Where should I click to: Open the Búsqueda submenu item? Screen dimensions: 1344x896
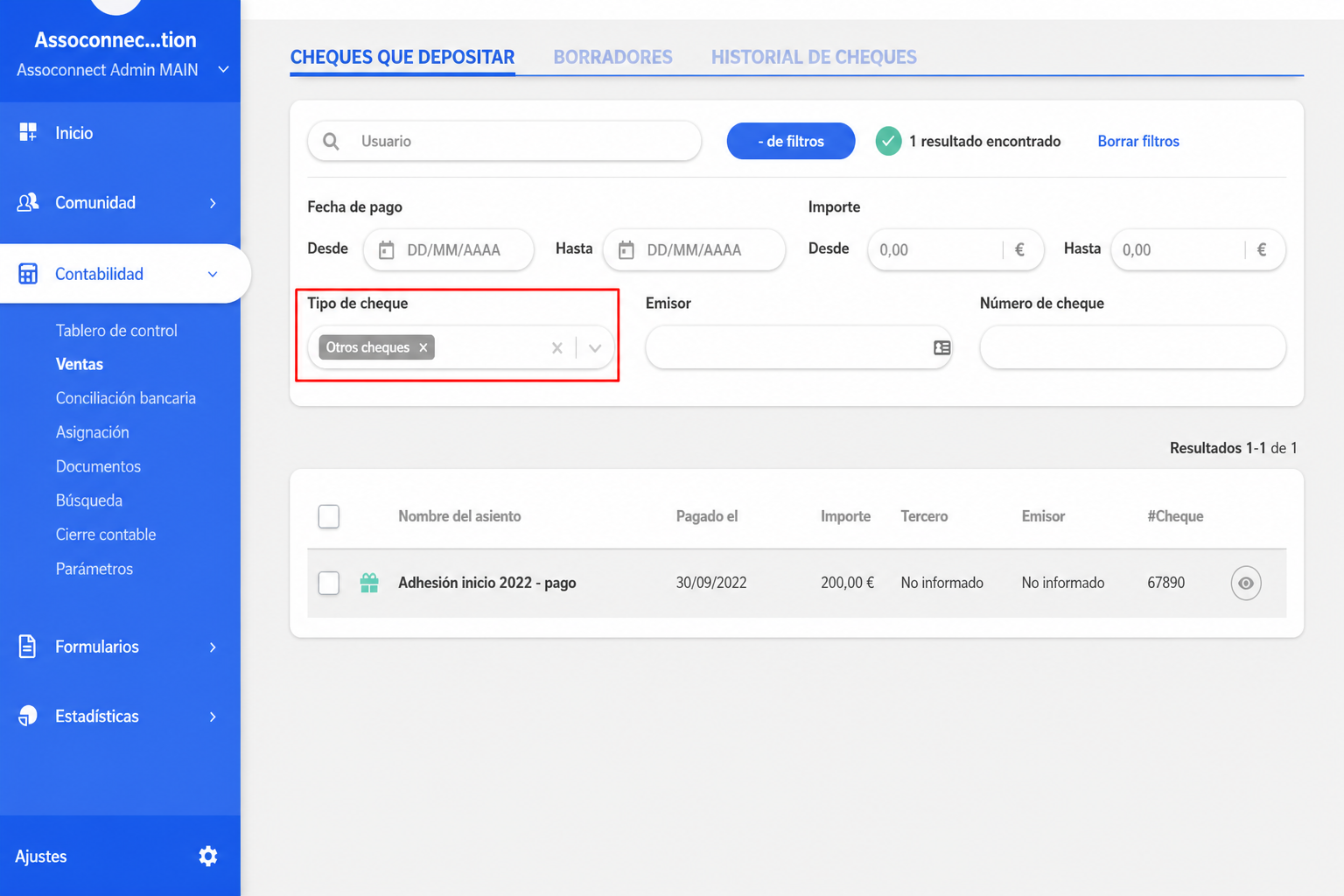89,500
